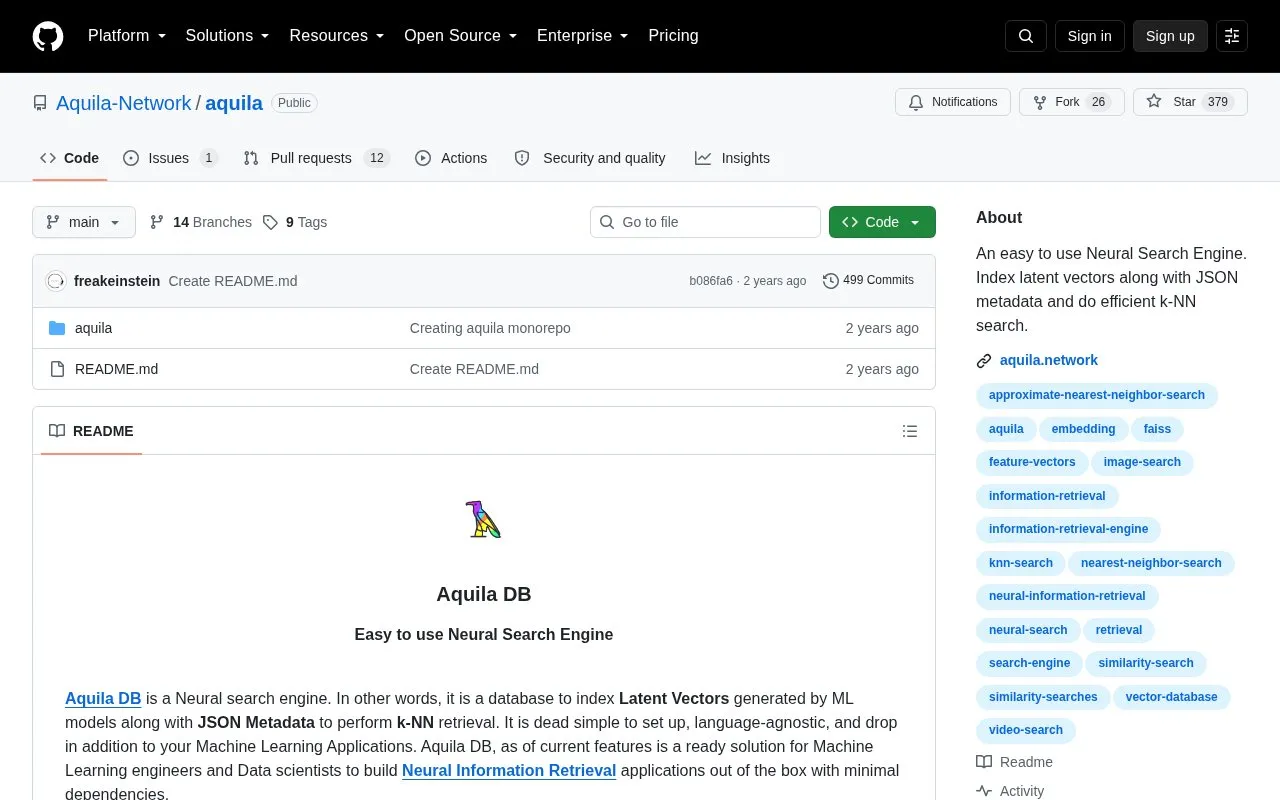Switch to the Security and quality tab
This screenshot has width=1280, height=800.
pos(590,158)
